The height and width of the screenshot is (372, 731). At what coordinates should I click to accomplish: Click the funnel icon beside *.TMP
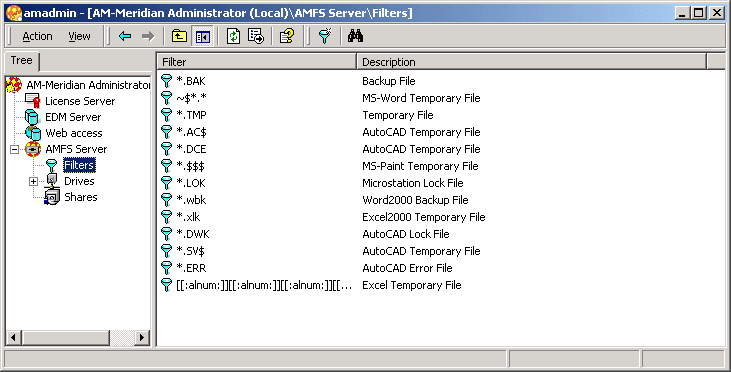[166, 115]
